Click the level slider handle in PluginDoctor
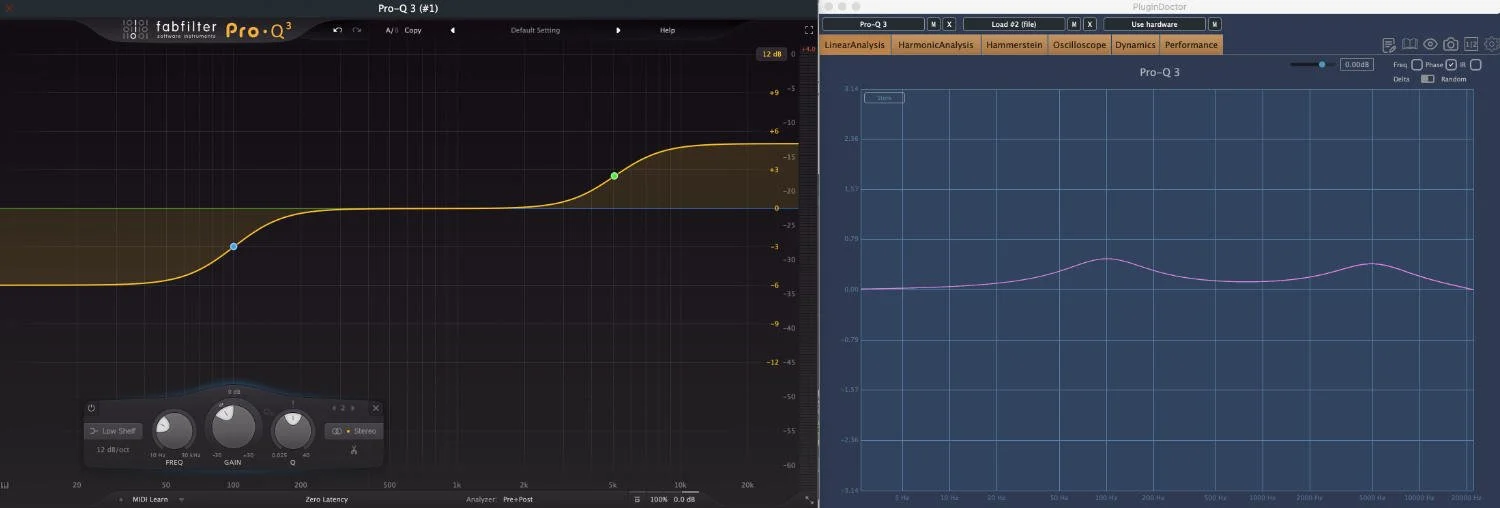The image size is (1500, 508). 1322,64
